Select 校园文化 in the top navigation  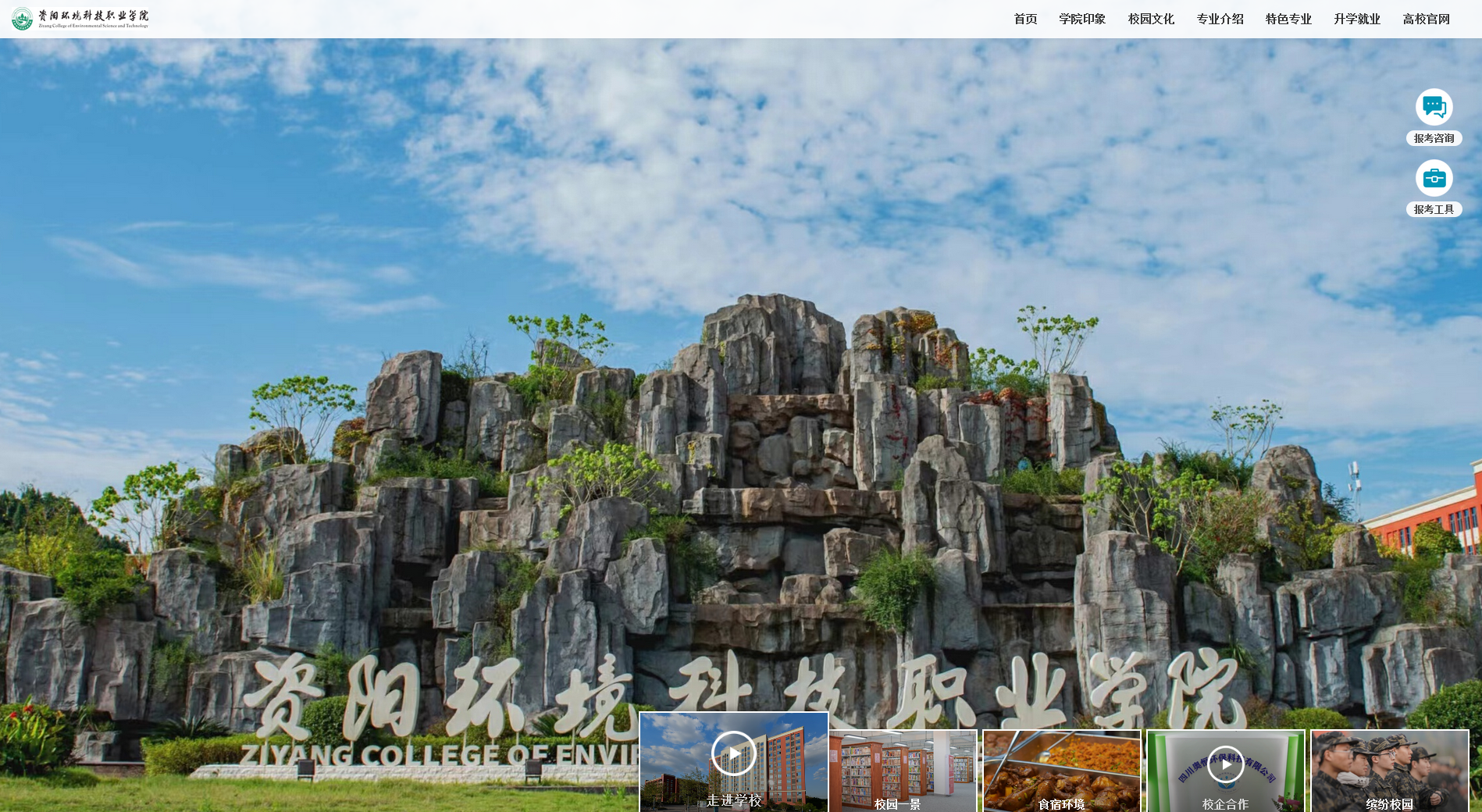(1151, 19)
